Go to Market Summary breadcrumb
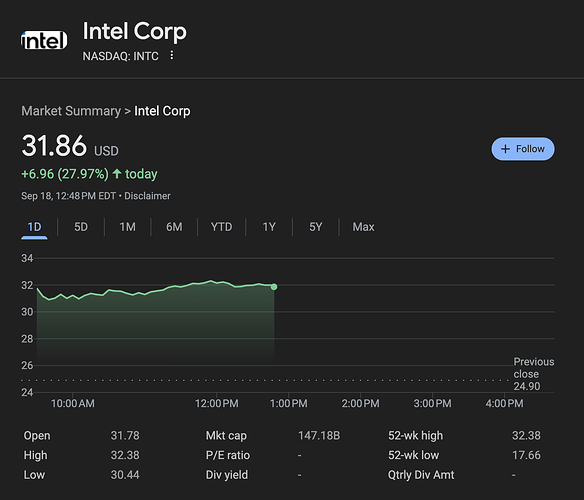584x500 pixels. 71,111
